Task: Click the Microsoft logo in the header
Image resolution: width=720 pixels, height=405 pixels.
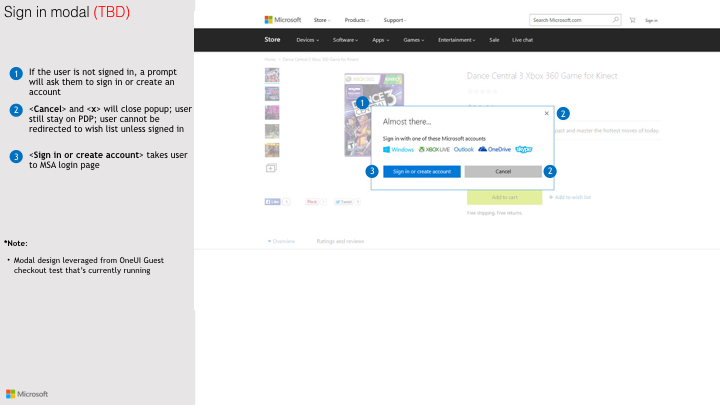Action: tap(282, 20)
